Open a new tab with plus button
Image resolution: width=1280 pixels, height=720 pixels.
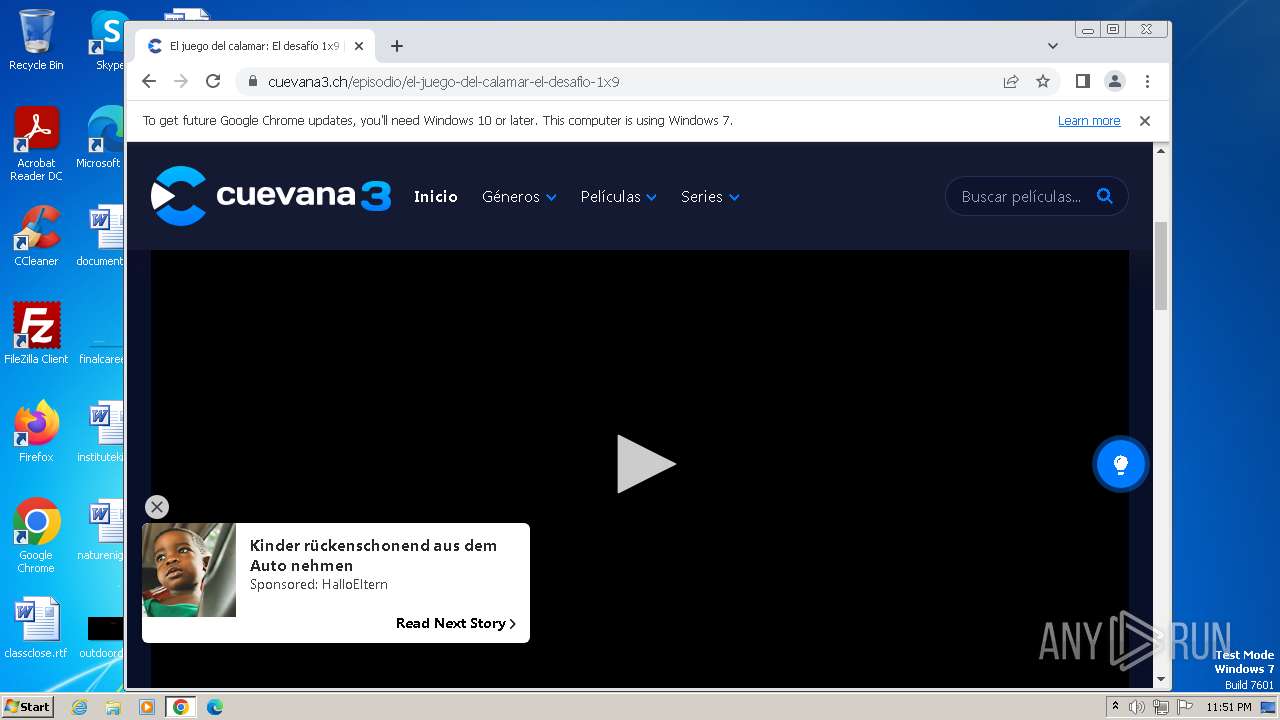397,46
